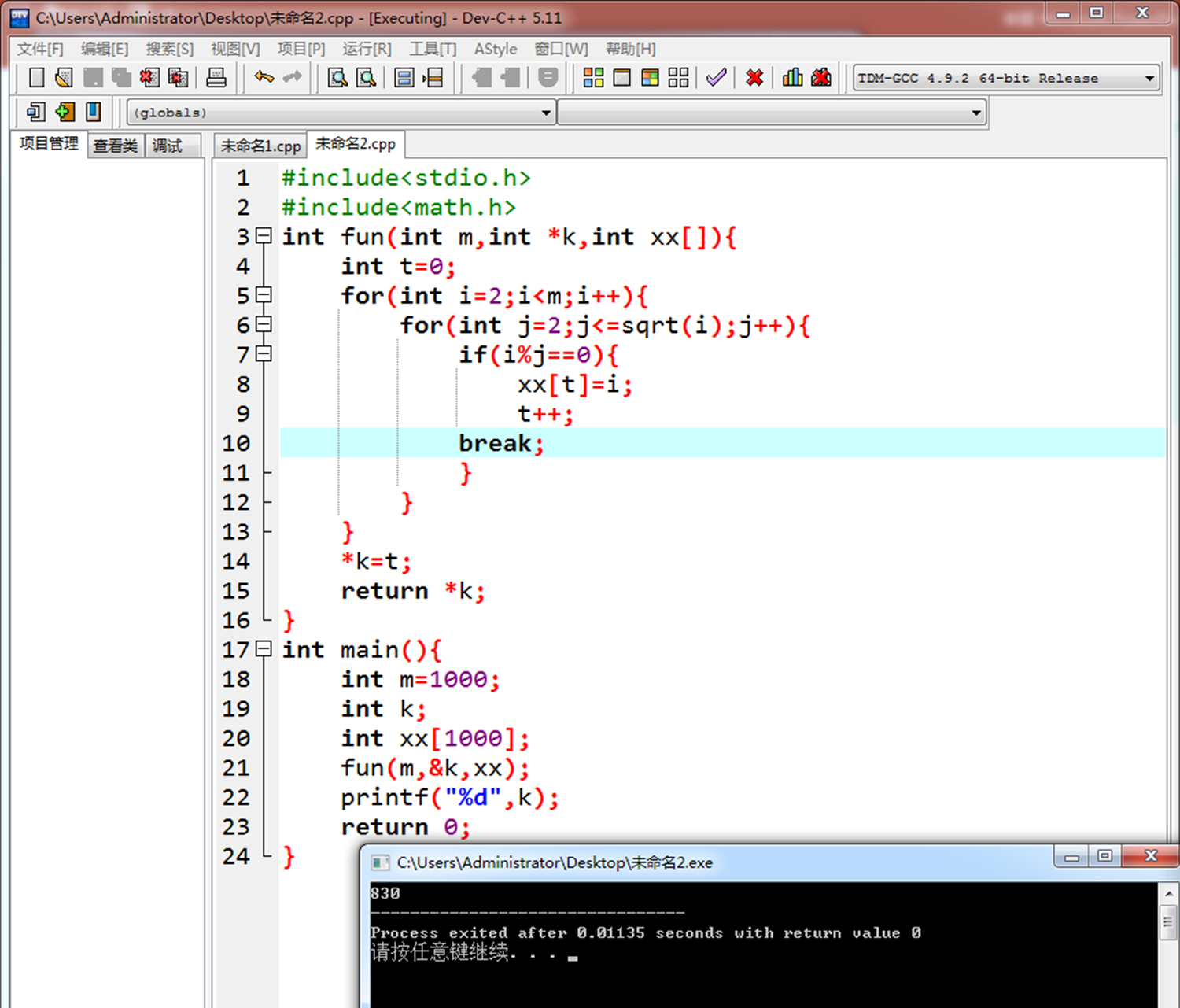Viewport: 1180px width, 1008px height.
Task: Click the Toggle Bookmark green plus icon
Action: [65, 112]
